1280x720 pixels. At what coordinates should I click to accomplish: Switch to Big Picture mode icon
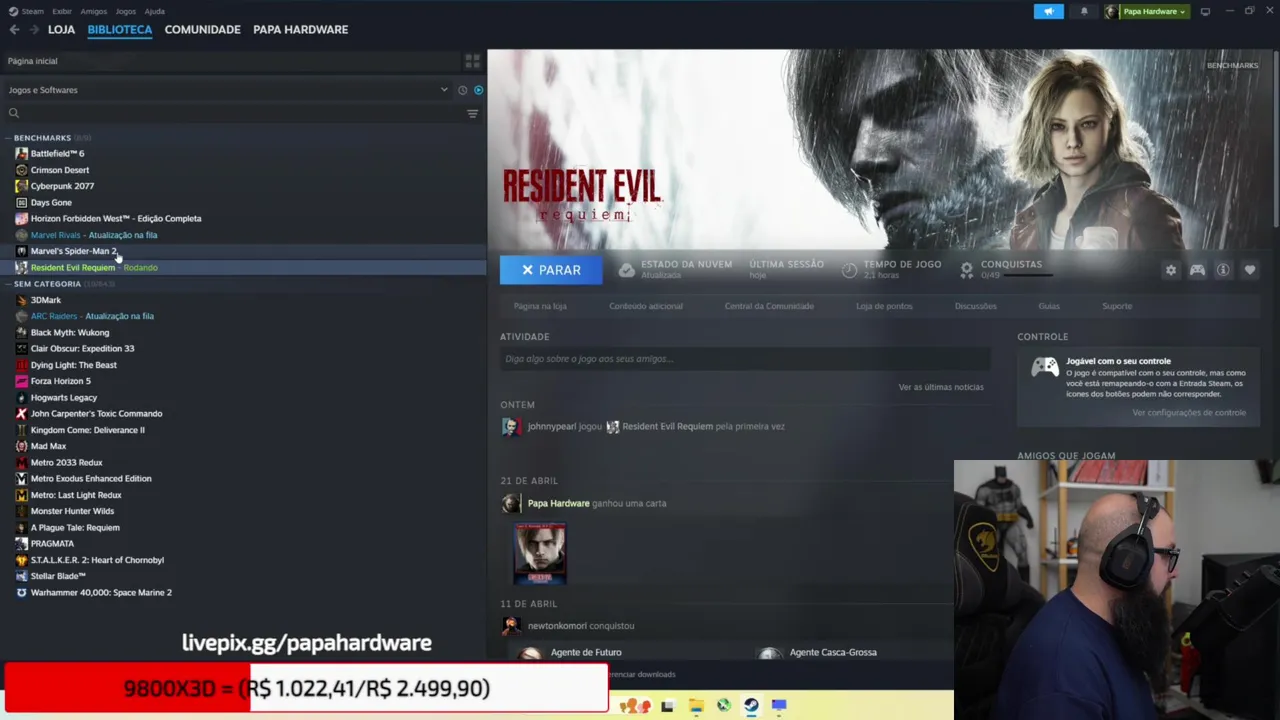pos(1205,11)
